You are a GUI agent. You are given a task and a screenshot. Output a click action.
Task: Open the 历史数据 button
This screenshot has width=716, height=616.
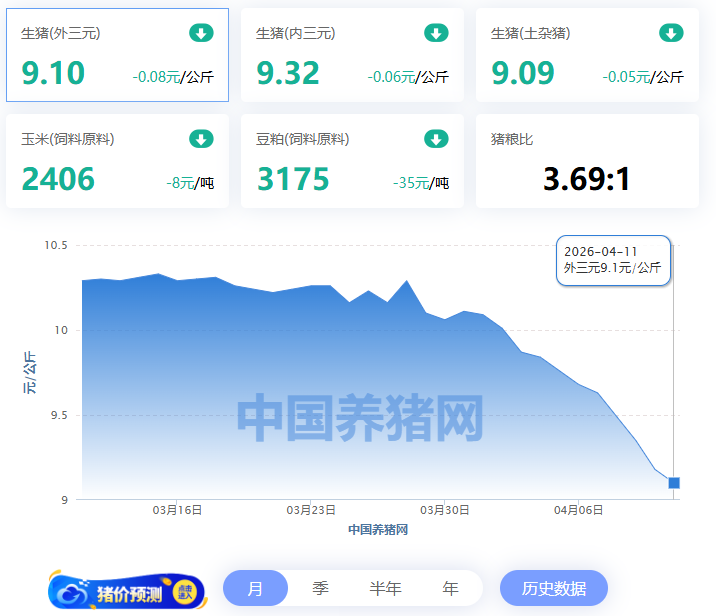pos(554,589)
